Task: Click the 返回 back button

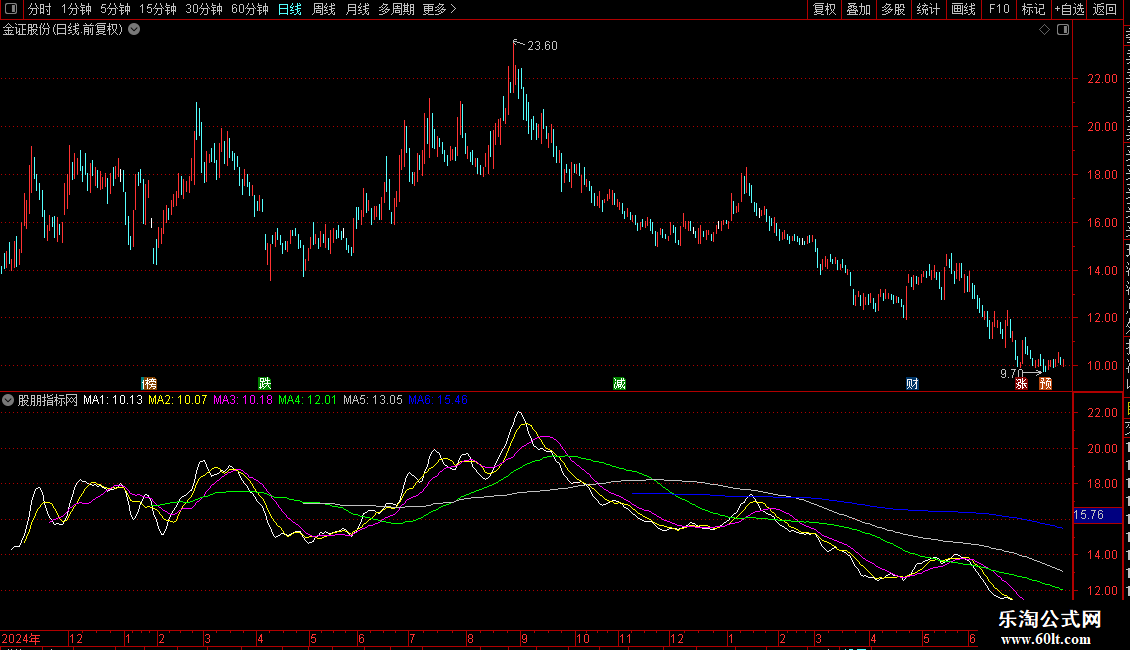Action: [x=1104, y=9]
